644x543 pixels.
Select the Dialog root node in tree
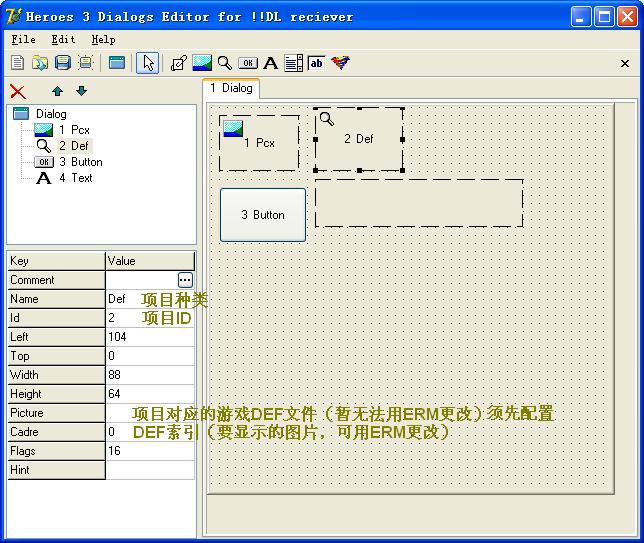51,114
